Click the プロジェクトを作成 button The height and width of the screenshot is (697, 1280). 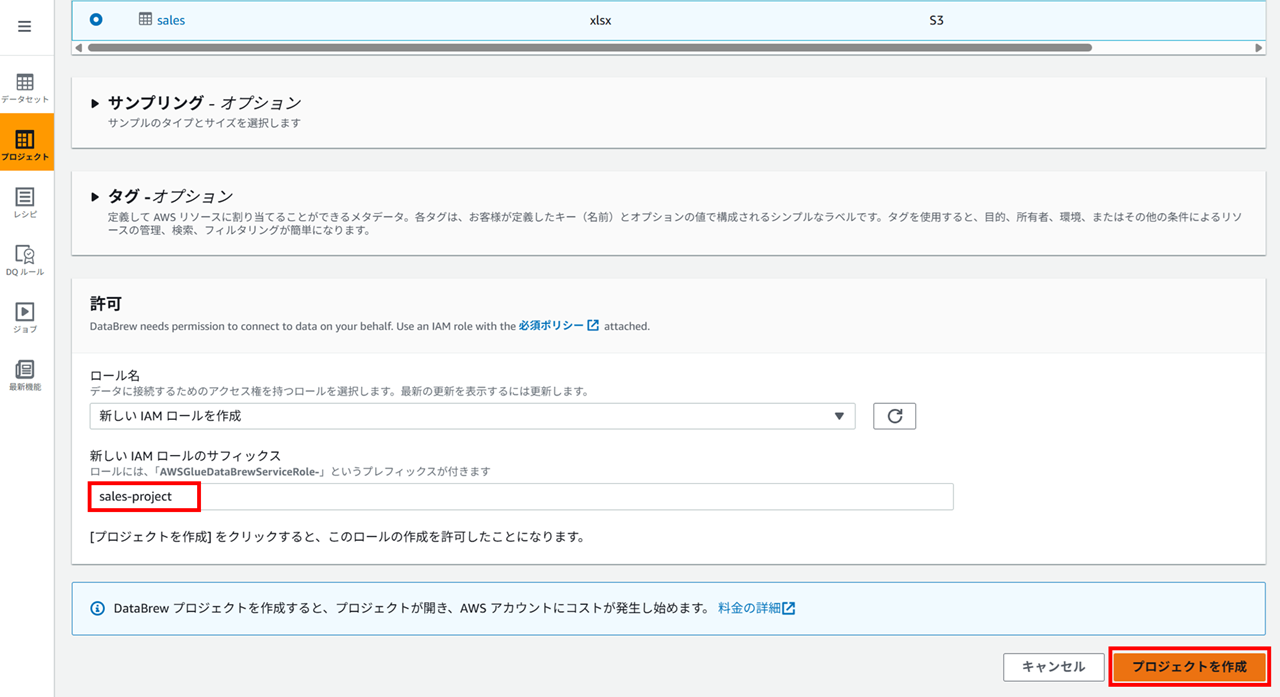(x=1189, y=667)
